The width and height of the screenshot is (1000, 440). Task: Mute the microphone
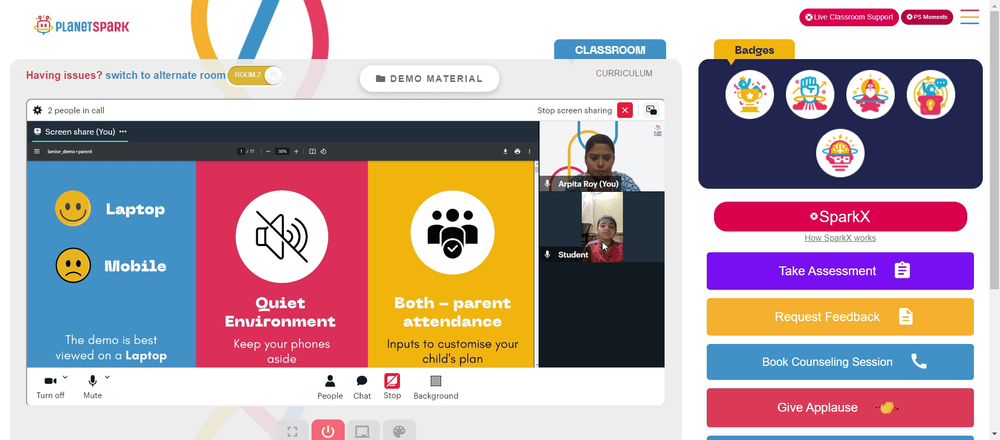tap(92, 386)
